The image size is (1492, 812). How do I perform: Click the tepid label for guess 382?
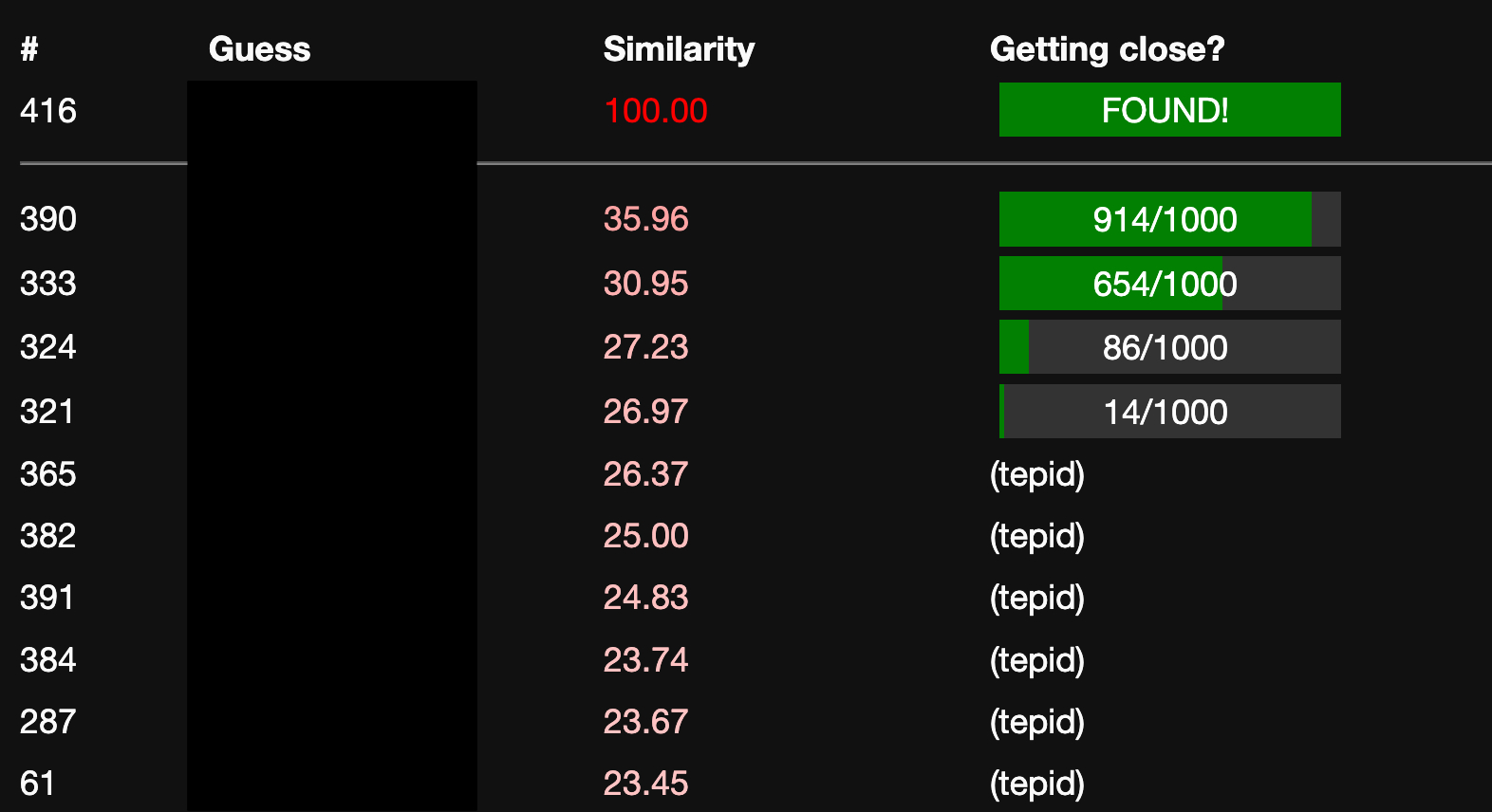(1036, 536)
